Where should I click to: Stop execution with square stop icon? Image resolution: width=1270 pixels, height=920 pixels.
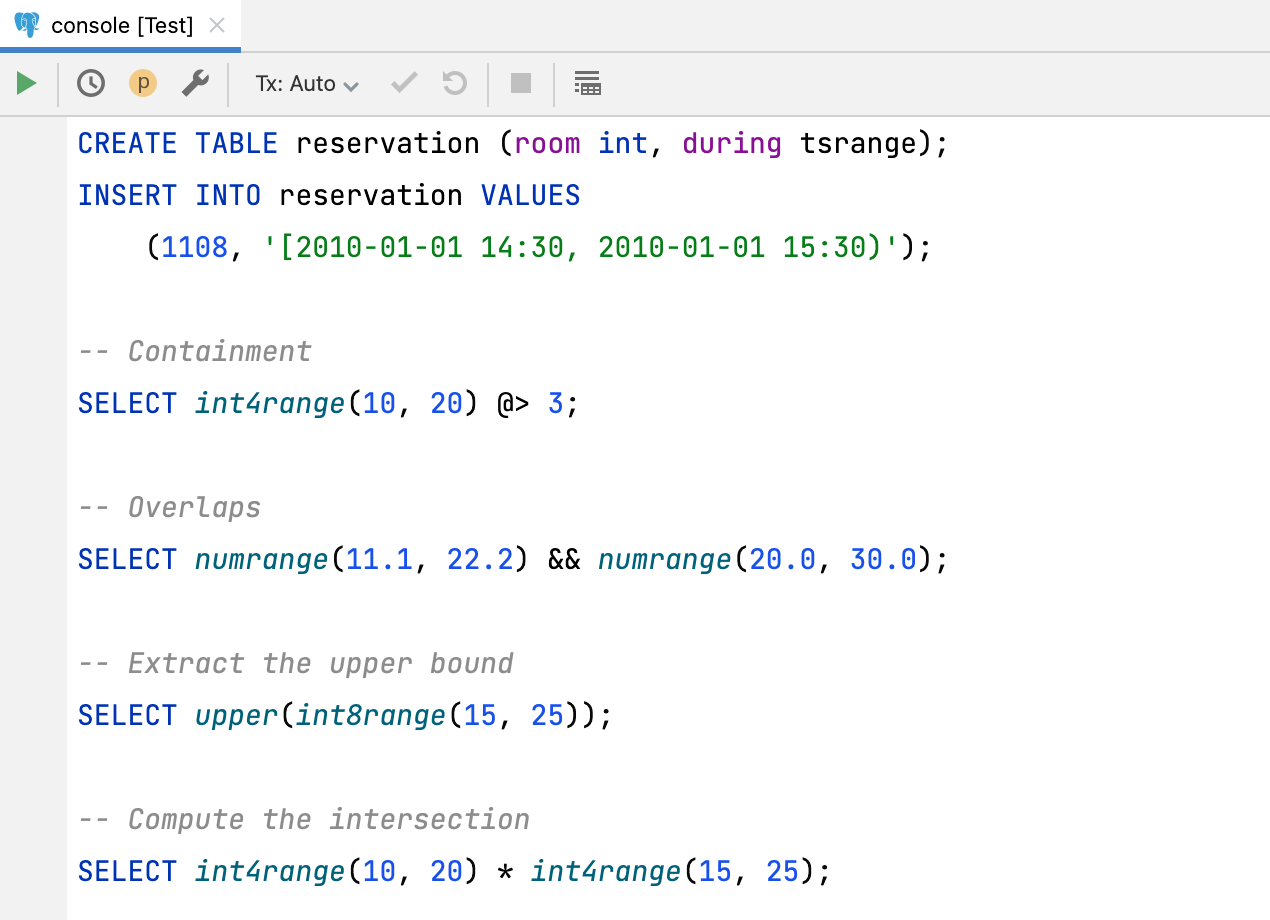[x=521, y=83]
